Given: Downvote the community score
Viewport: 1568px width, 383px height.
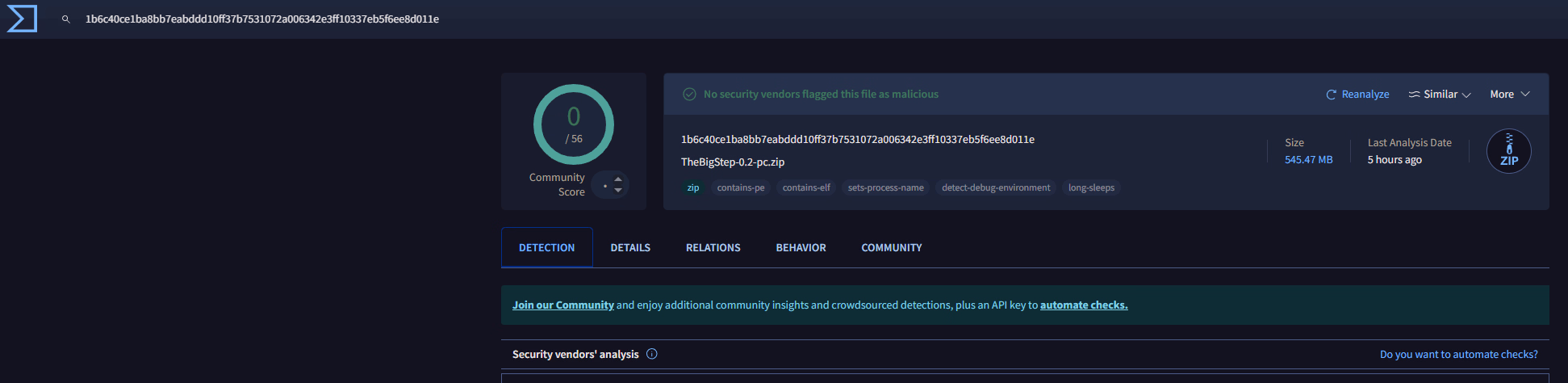Looking at the screenshot, I should [x=618, y=190].
